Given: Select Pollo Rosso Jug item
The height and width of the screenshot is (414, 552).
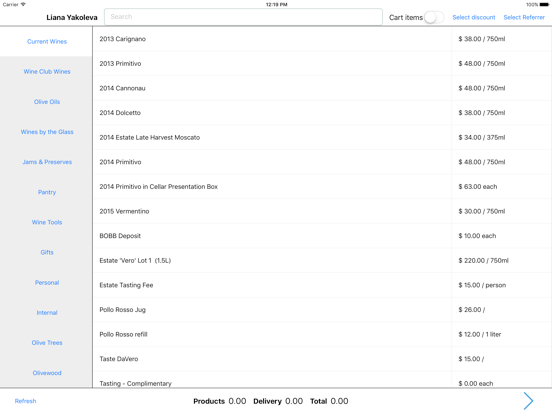Looking at the screenshot, I should coord(322,310).
